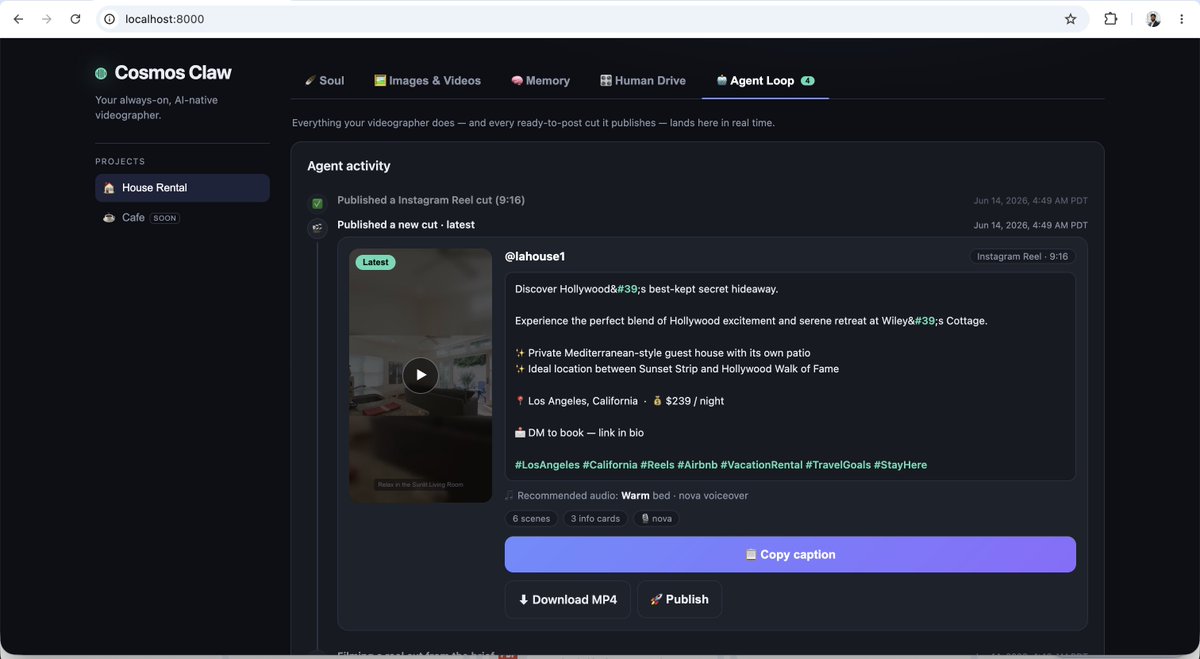Select the Cafe project
Viewport: 1200px width, 659px height.
[x=182, y=217]
